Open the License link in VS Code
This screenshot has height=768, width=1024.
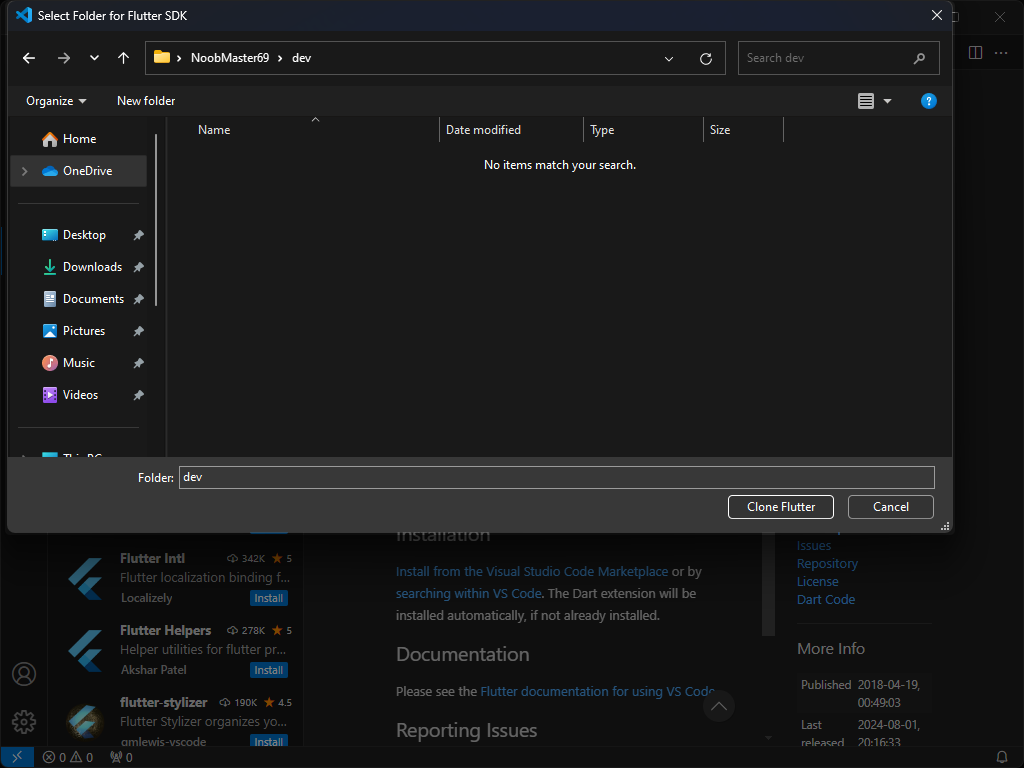817,581
